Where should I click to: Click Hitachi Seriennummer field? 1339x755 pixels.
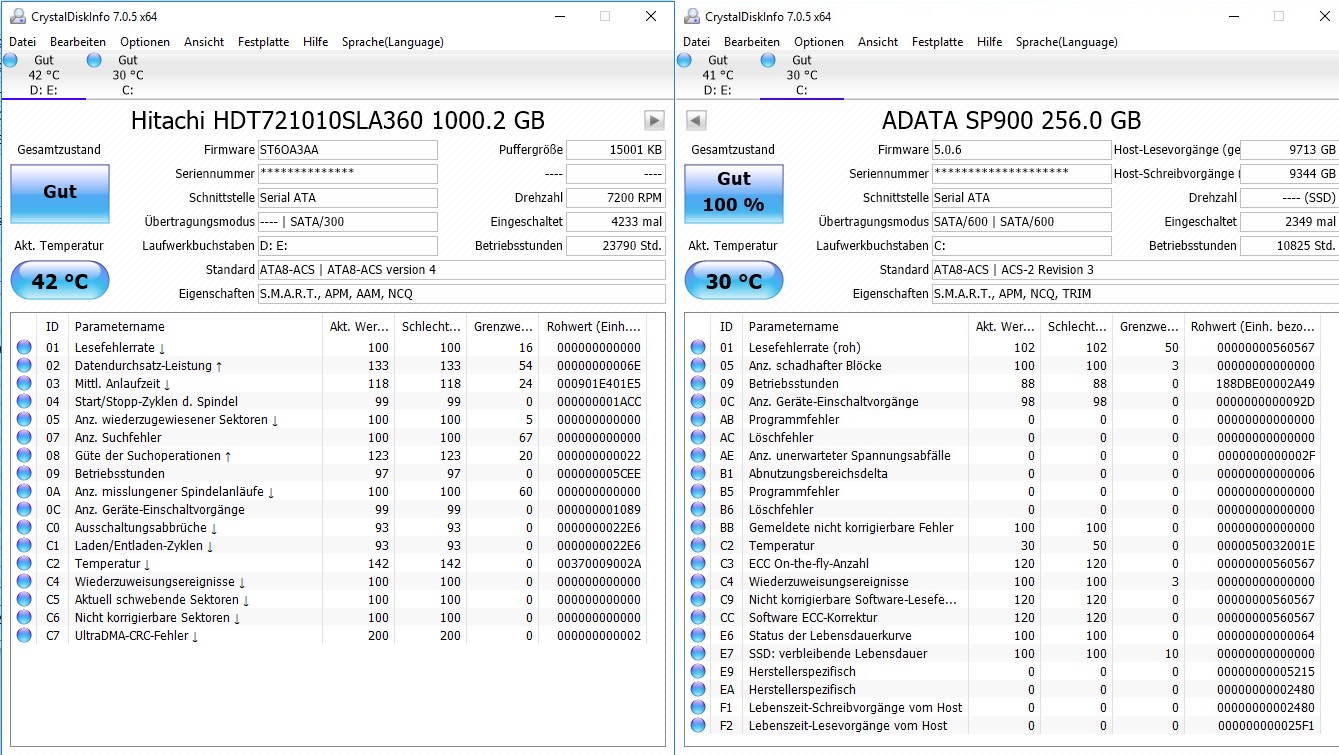pyautogui.click(x=348, y=174)
